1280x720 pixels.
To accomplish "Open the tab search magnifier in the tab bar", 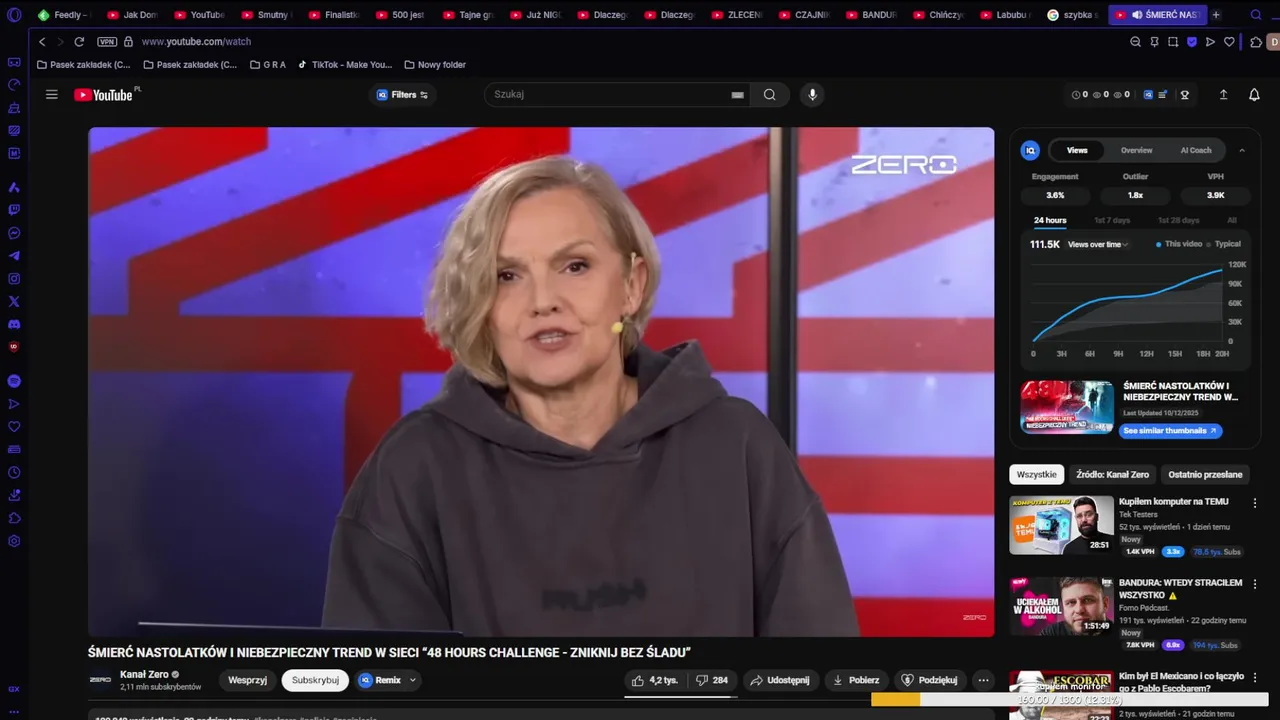I will (x=1256, y=15).
